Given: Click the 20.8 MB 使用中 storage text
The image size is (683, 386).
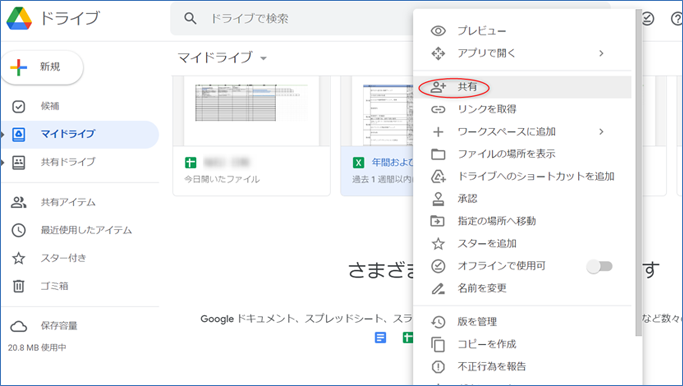Looking at the screenshot, I should [x=37, y=348].
